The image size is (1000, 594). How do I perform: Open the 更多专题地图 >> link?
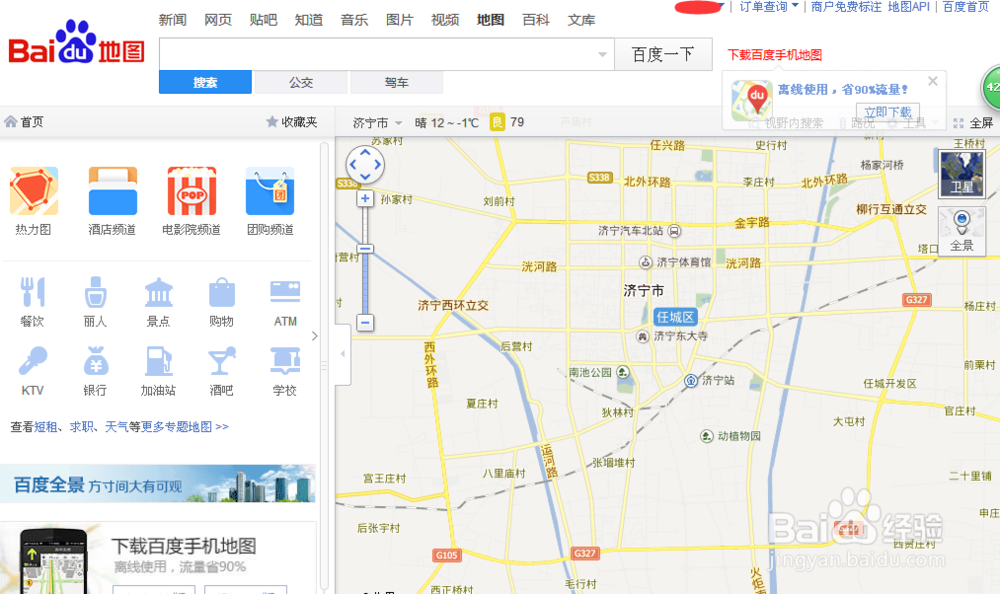(185, 426)
